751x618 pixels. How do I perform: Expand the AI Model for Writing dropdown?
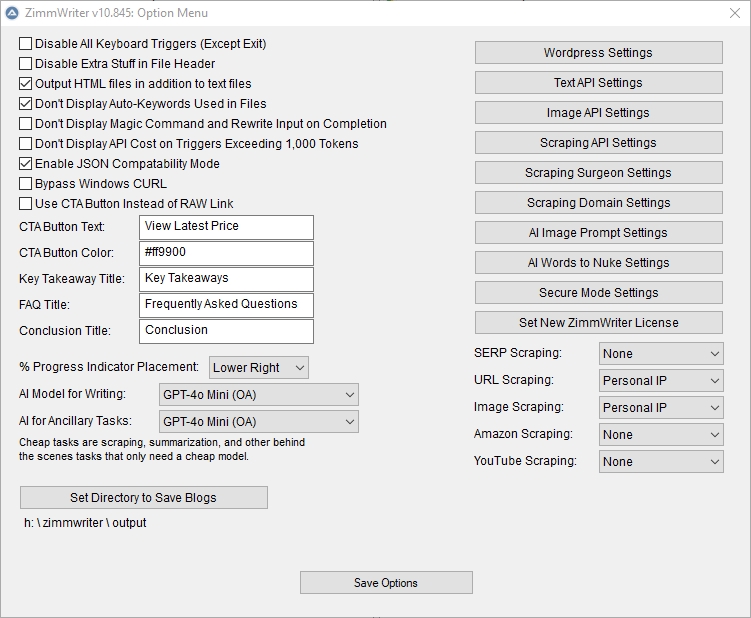(258, 395)
